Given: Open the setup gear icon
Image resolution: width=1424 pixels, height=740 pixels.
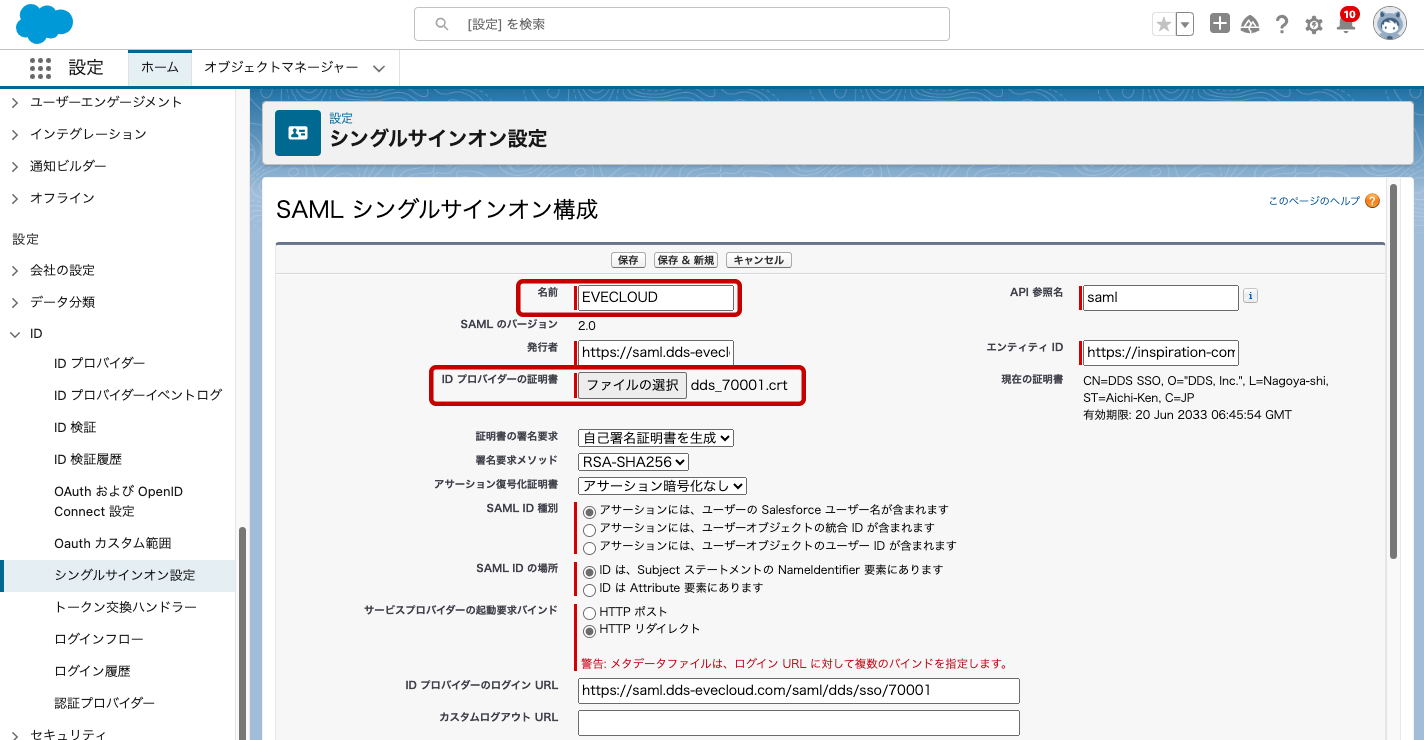Looking at the screenshot, I should click(x=1314, y=25).
